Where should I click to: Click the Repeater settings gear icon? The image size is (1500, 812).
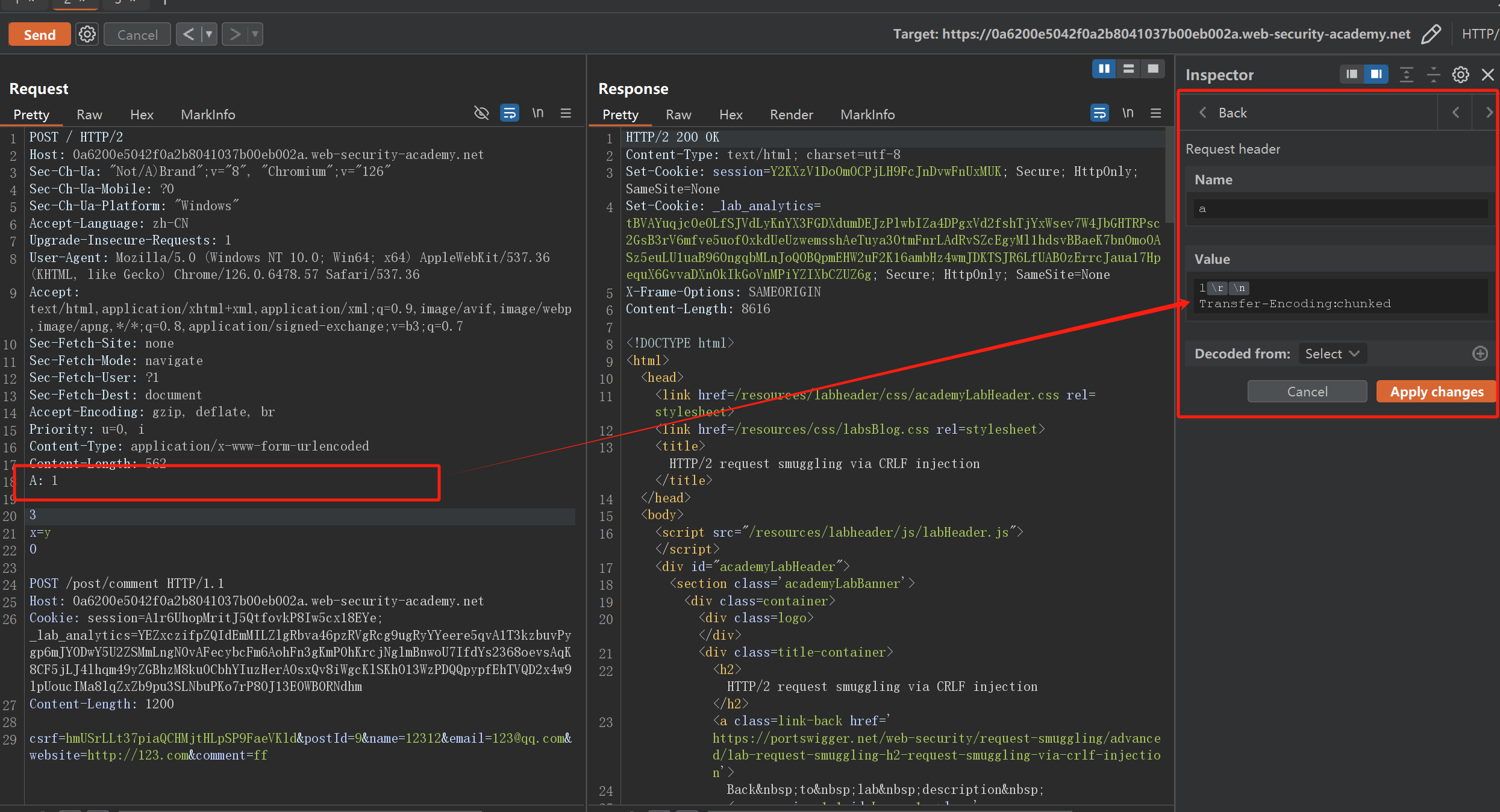[87, 34]
